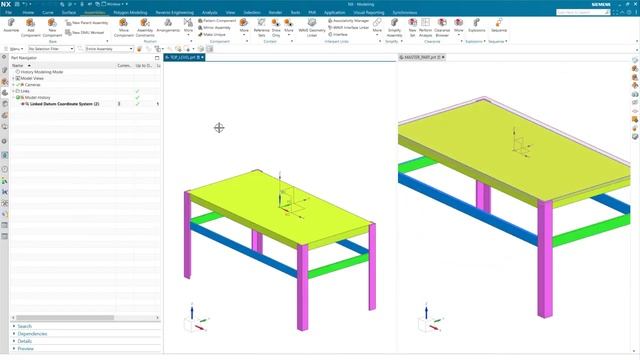Switch to the Reverse Engineering tab
The width and height of the screenshot is (640, 360).
[175, 13]
